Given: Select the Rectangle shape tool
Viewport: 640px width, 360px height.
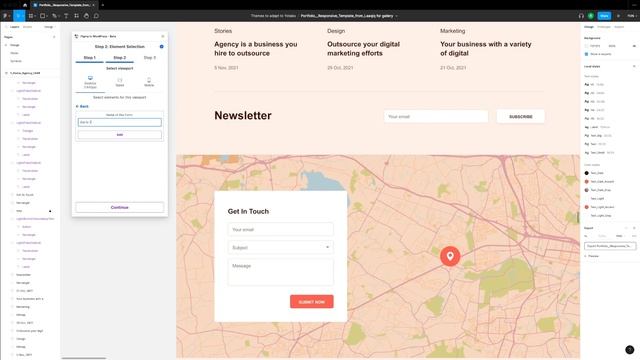Looking at the screenshot, I should pyautogui.click(x=42, y=16).
